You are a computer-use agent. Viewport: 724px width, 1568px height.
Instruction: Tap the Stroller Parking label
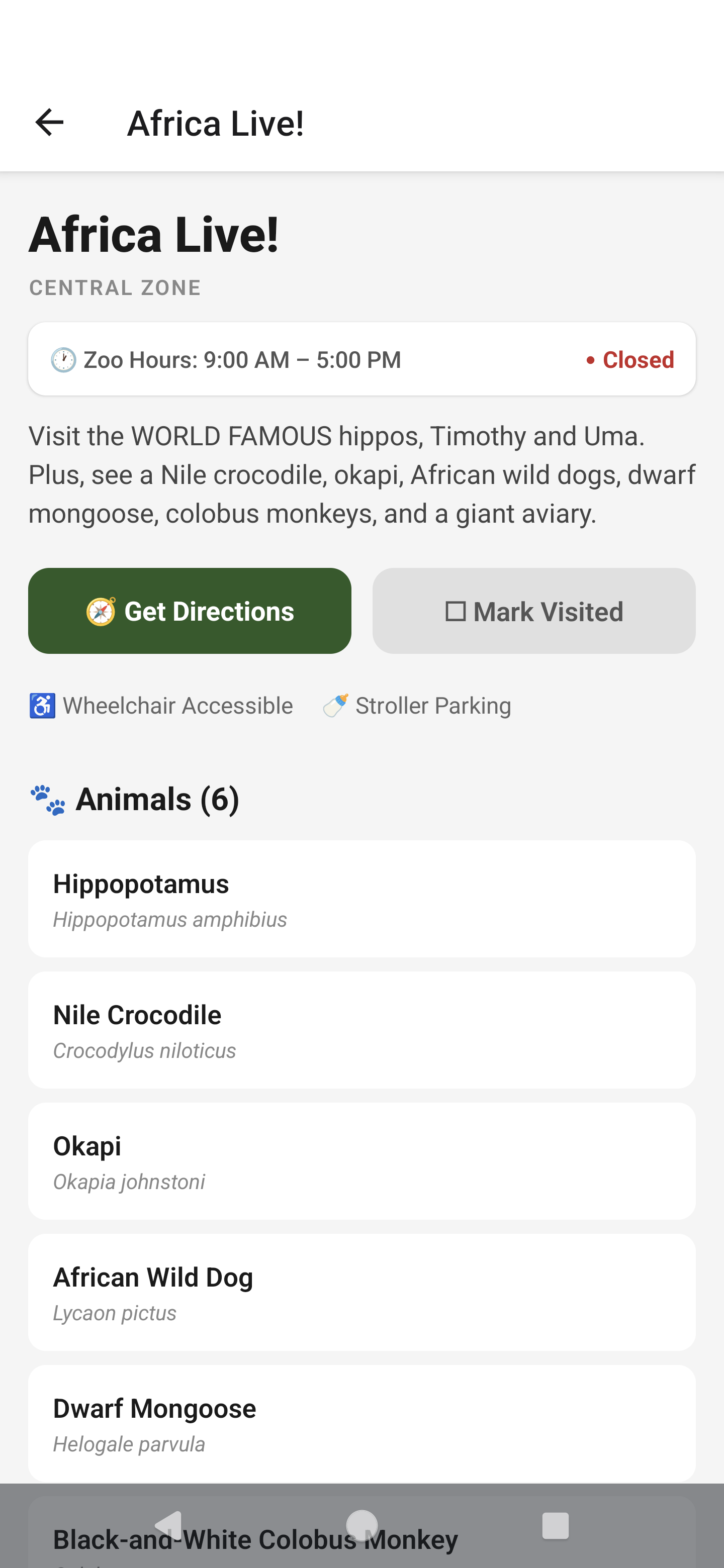coord(433,706)
